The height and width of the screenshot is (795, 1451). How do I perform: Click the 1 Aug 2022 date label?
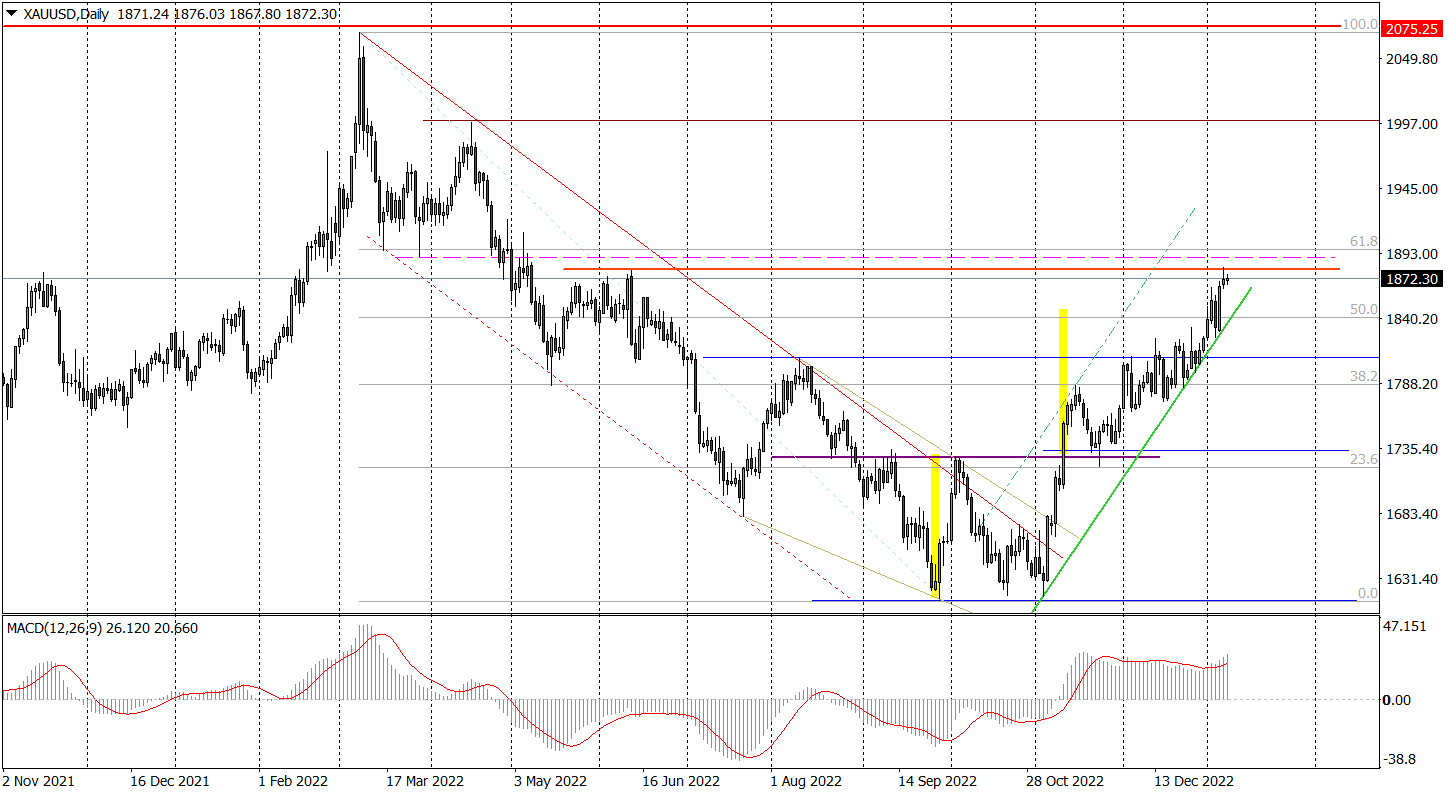click(x=805, y=780)
